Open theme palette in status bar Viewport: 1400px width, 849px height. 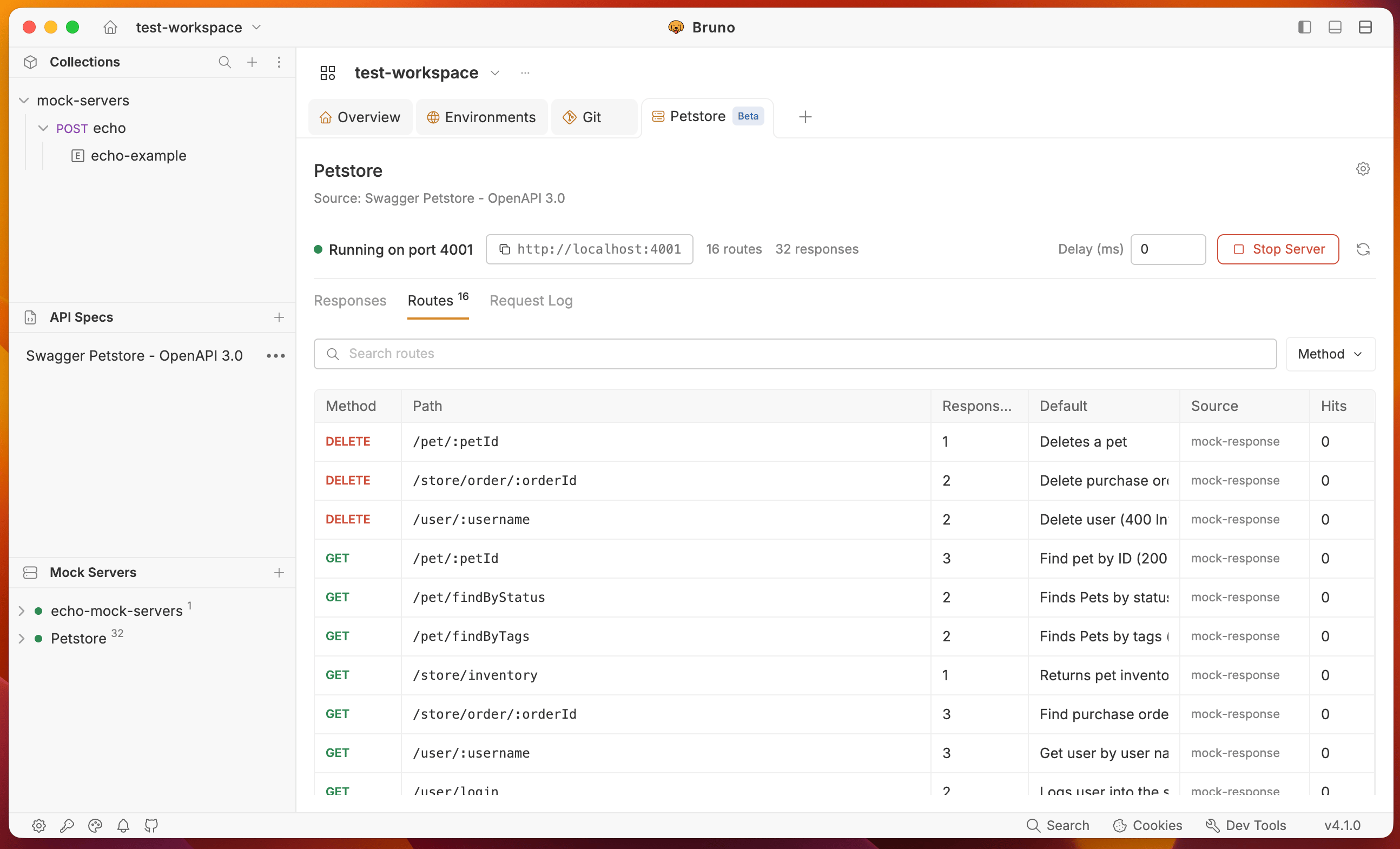pyautogui.click(x=95, y=825)
